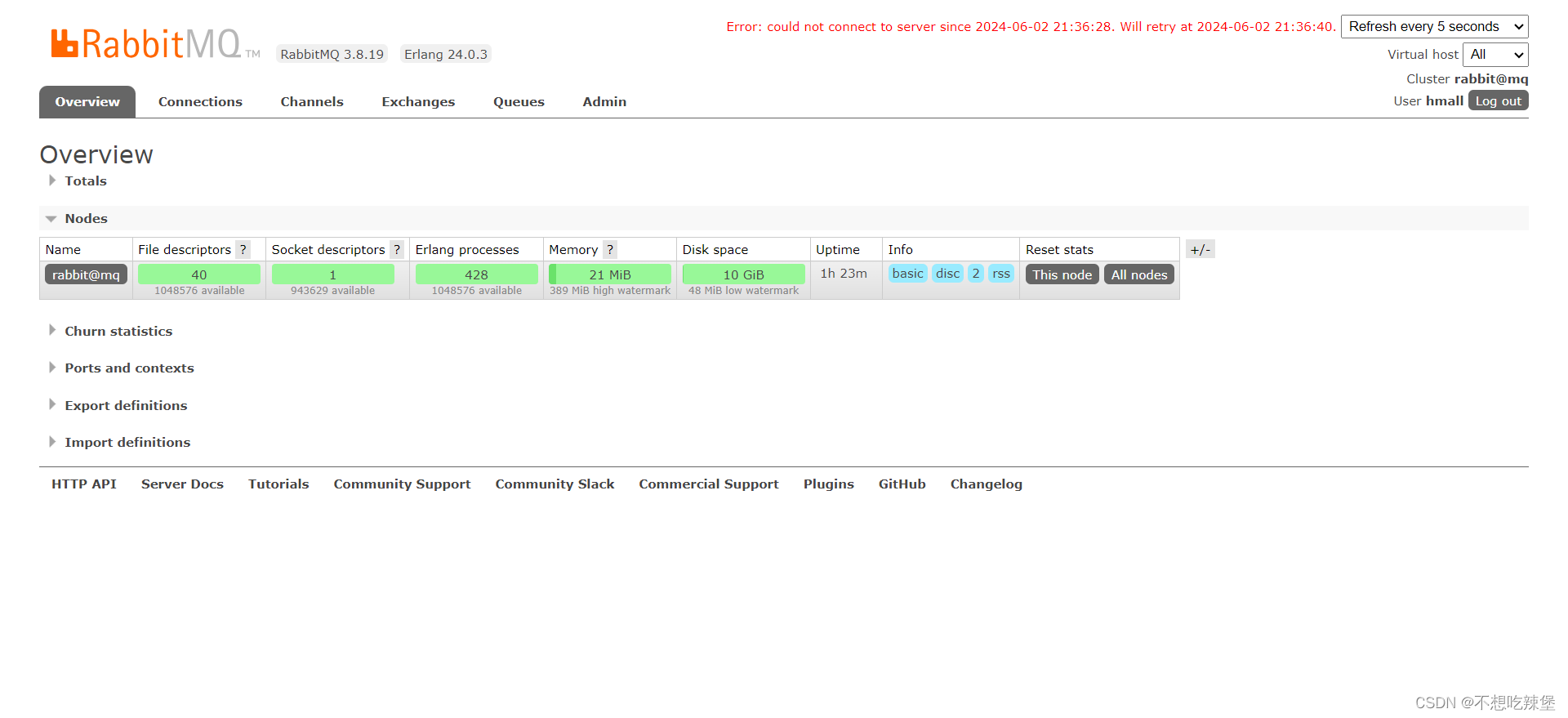Open the Server Docs link
The image size is (1568, 718).
tap(182, 484)
